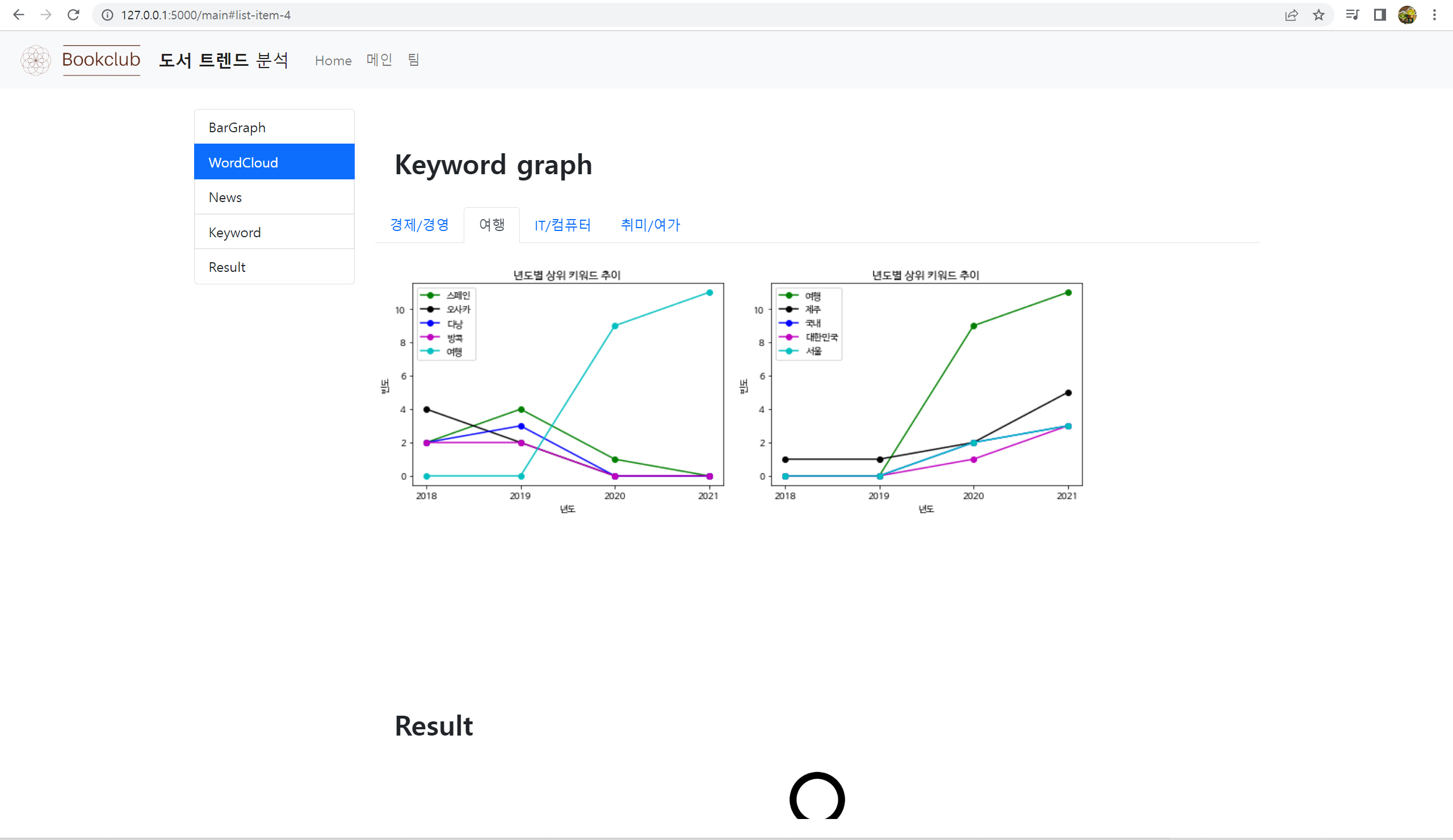Open Chrome's three-dot menu
This screenshot has height=840, width=1453.
point(1434,15)
